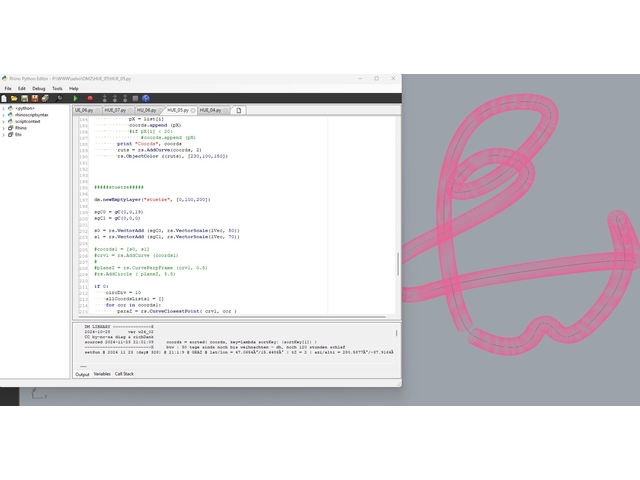Expand the Rhino tree node
The height and width of the screenshot is (480, 640).
(4, 128)
